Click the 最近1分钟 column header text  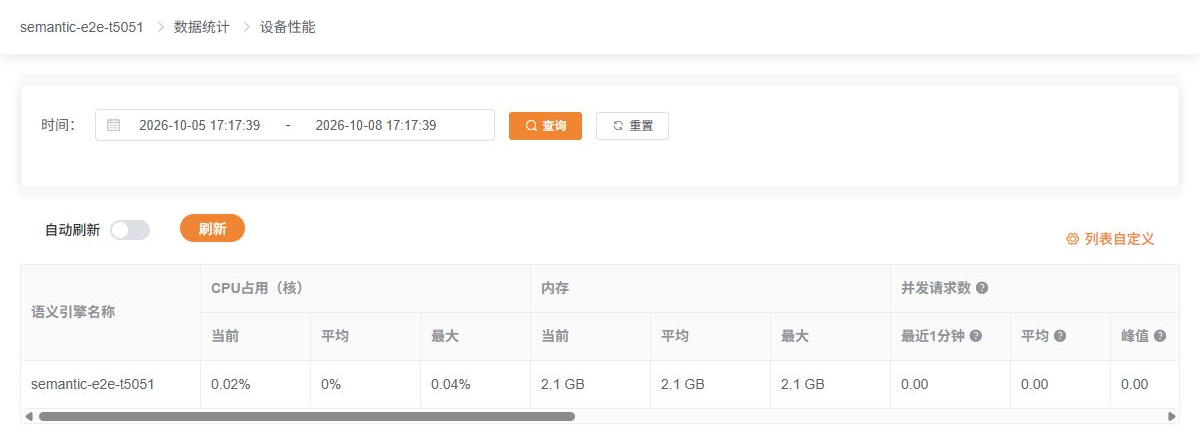point(933,336)
